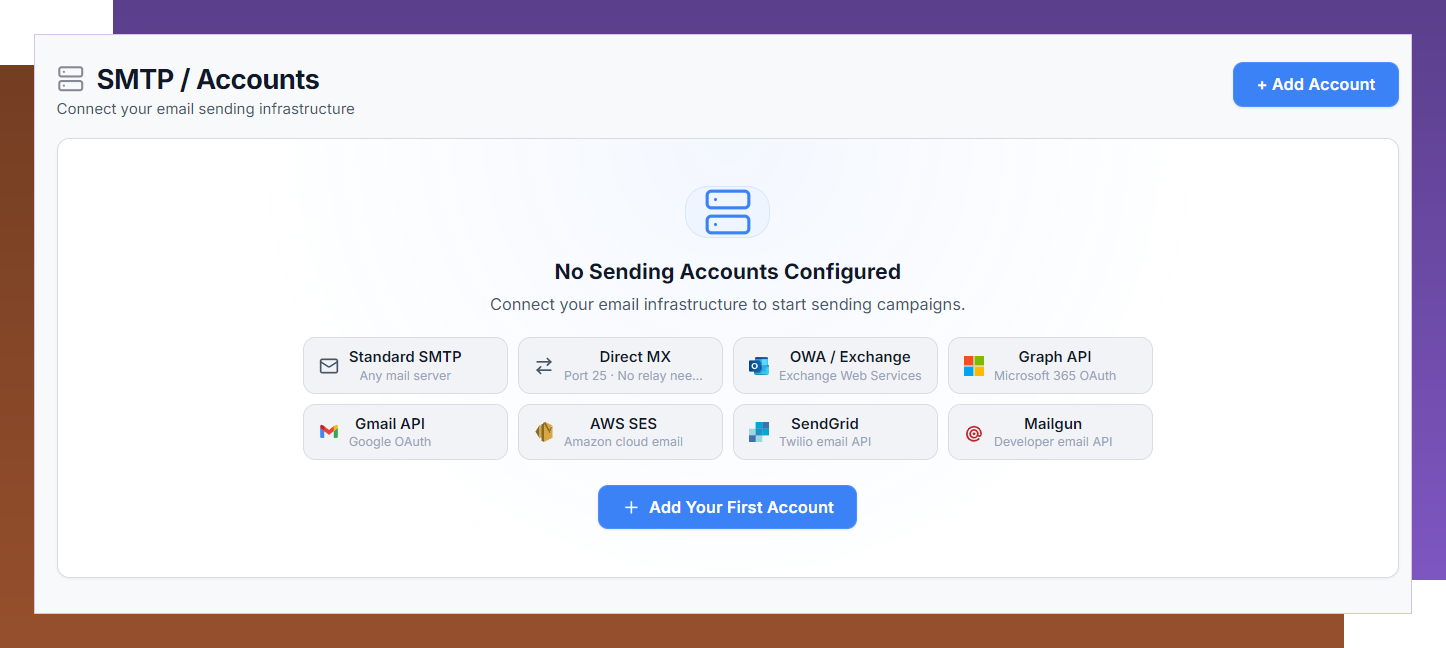Image resolution: width=1446 pixels, height=648 pixels.
Task: Click the Mailgun "@" icon
Action: point(973,431)
